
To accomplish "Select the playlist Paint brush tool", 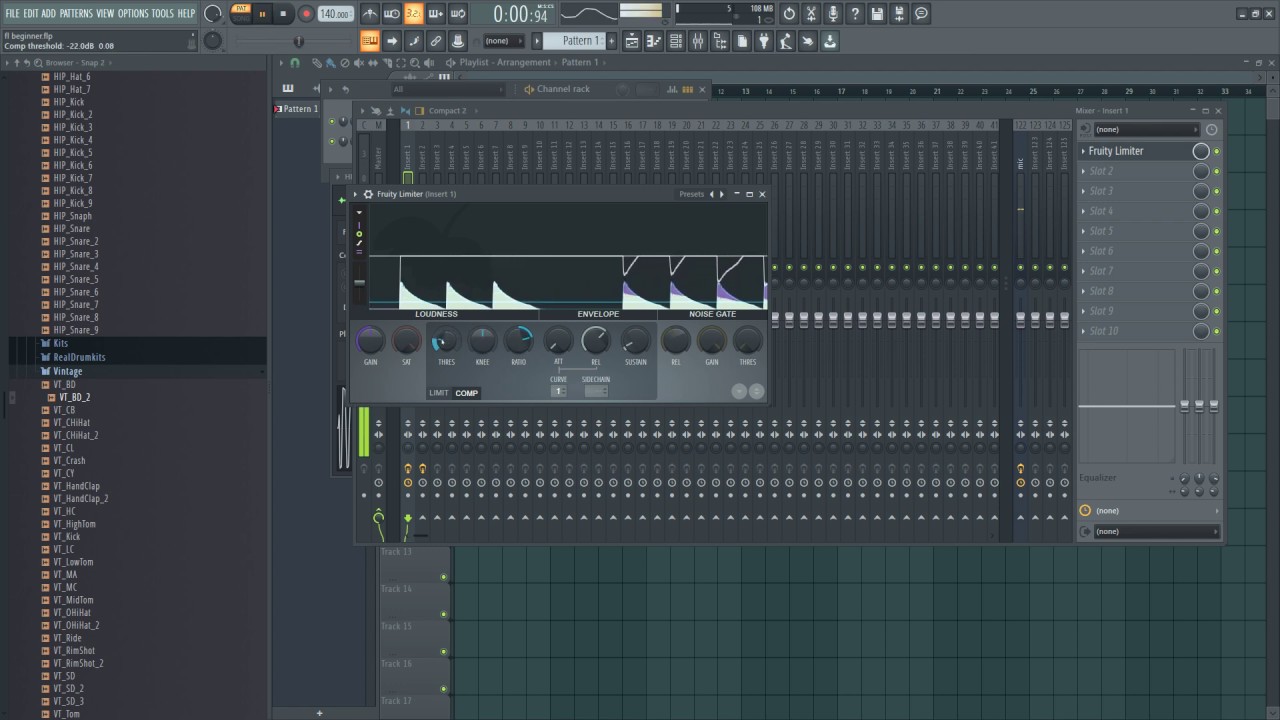I will [330, 63].
